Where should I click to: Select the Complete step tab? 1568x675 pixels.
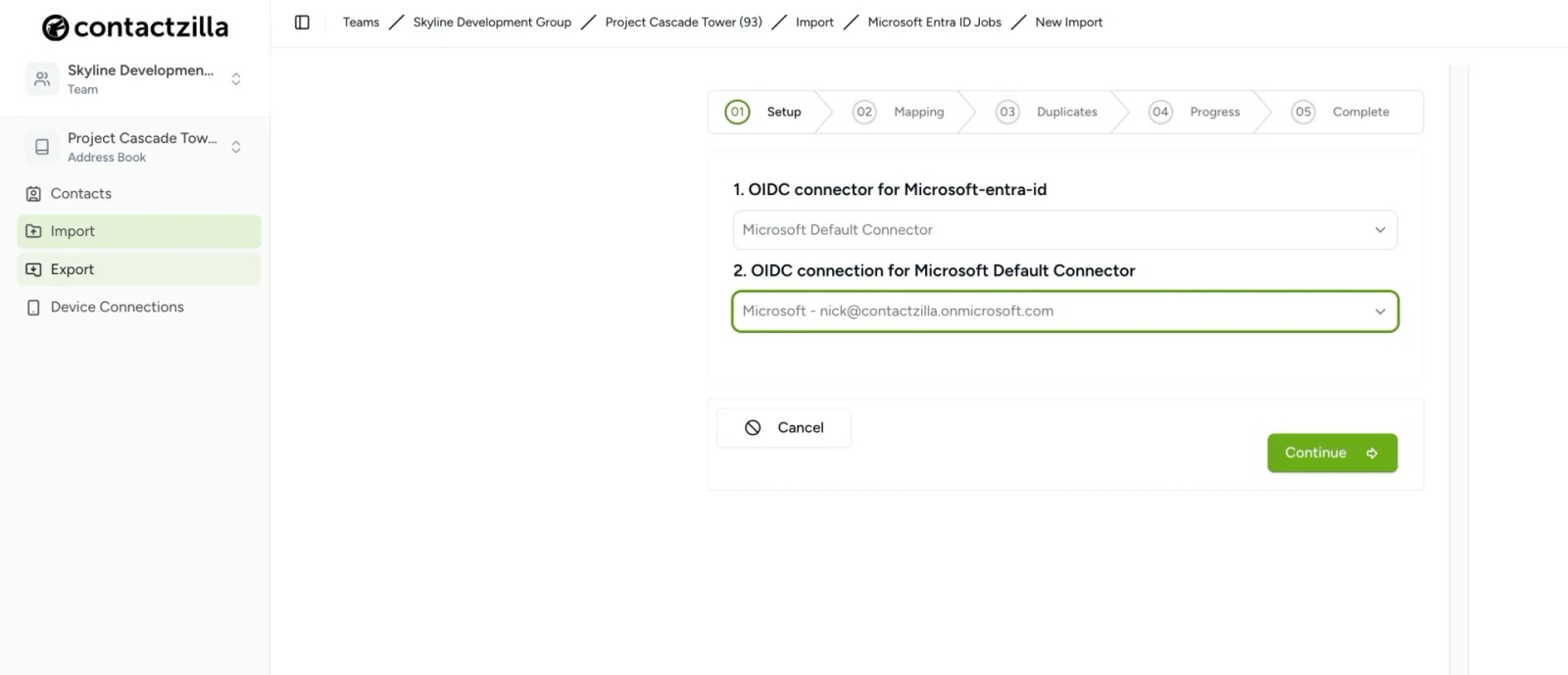1341,112
